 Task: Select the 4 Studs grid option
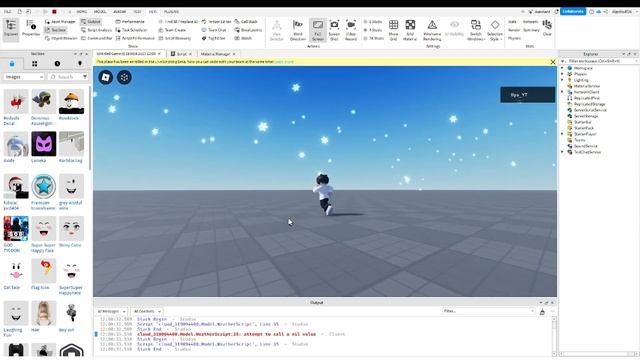(373, 30)
